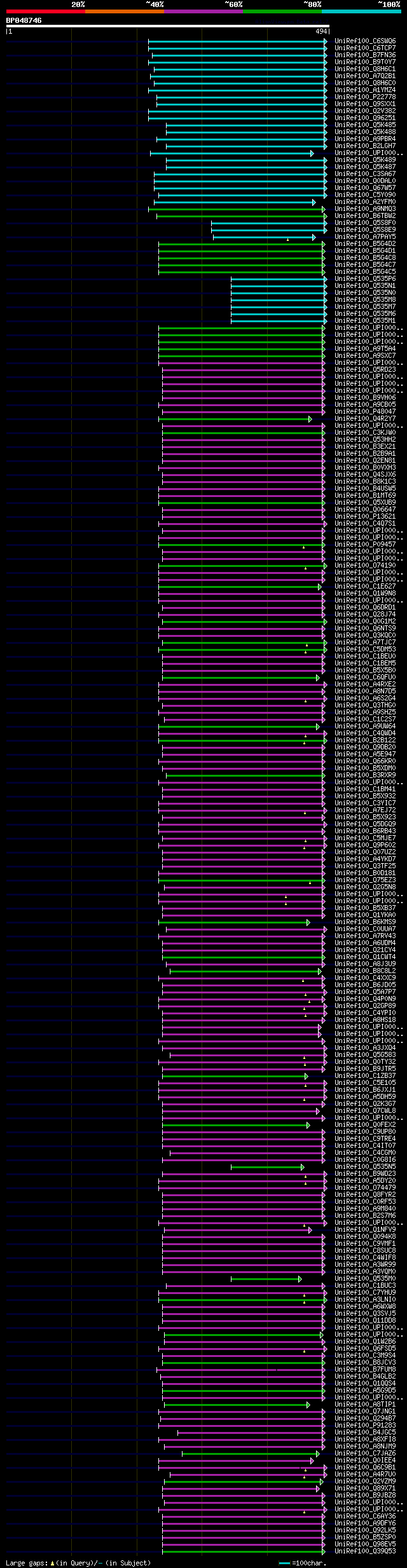Click the purple ~60% identity legend segment
Viewport: 407px width, 1568px height.
click(x=203, y=11)
